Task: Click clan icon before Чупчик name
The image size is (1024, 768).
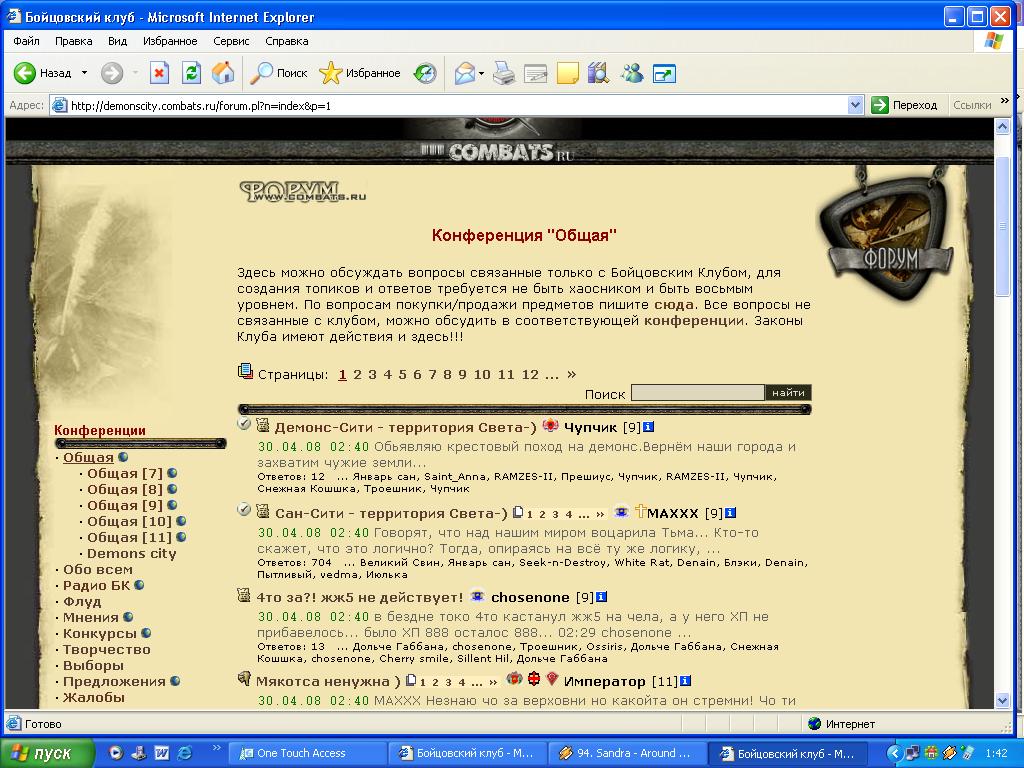Action: click(x=550, y=426)
